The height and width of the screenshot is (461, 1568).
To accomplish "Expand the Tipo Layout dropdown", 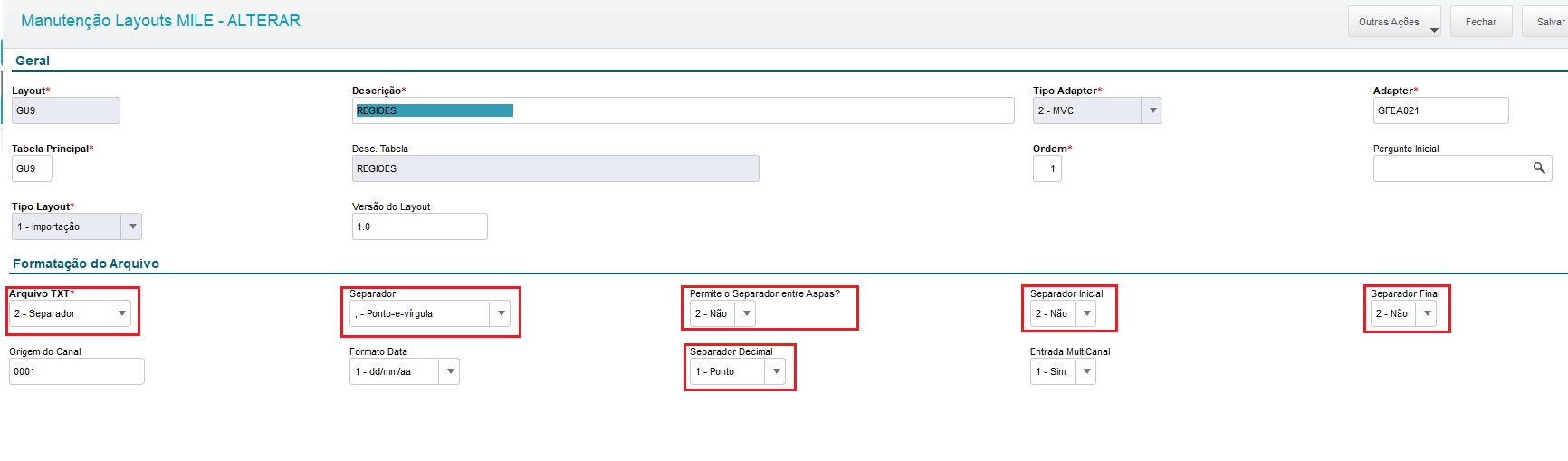I will click(x=77, y=226).
